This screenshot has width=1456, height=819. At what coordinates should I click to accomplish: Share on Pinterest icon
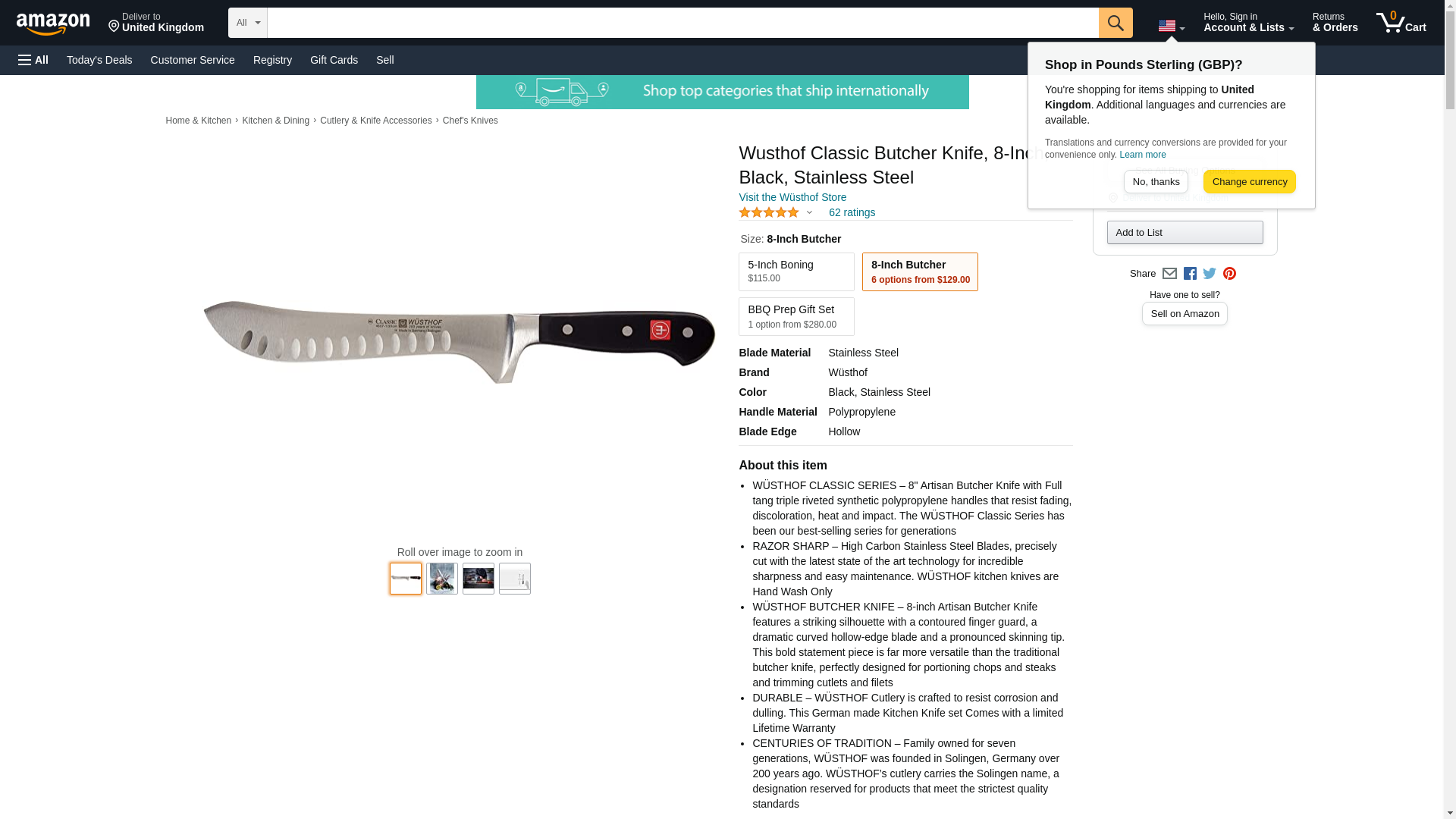(1229, 274)
